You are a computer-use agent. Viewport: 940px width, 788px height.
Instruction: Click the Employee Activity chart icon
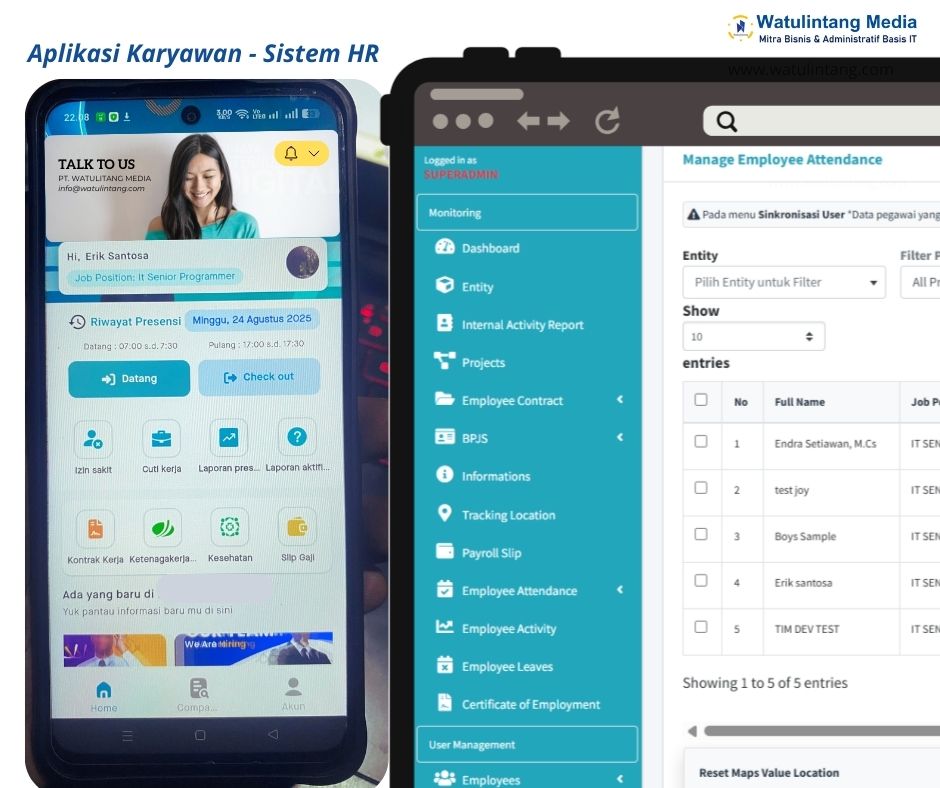[445, 627]
